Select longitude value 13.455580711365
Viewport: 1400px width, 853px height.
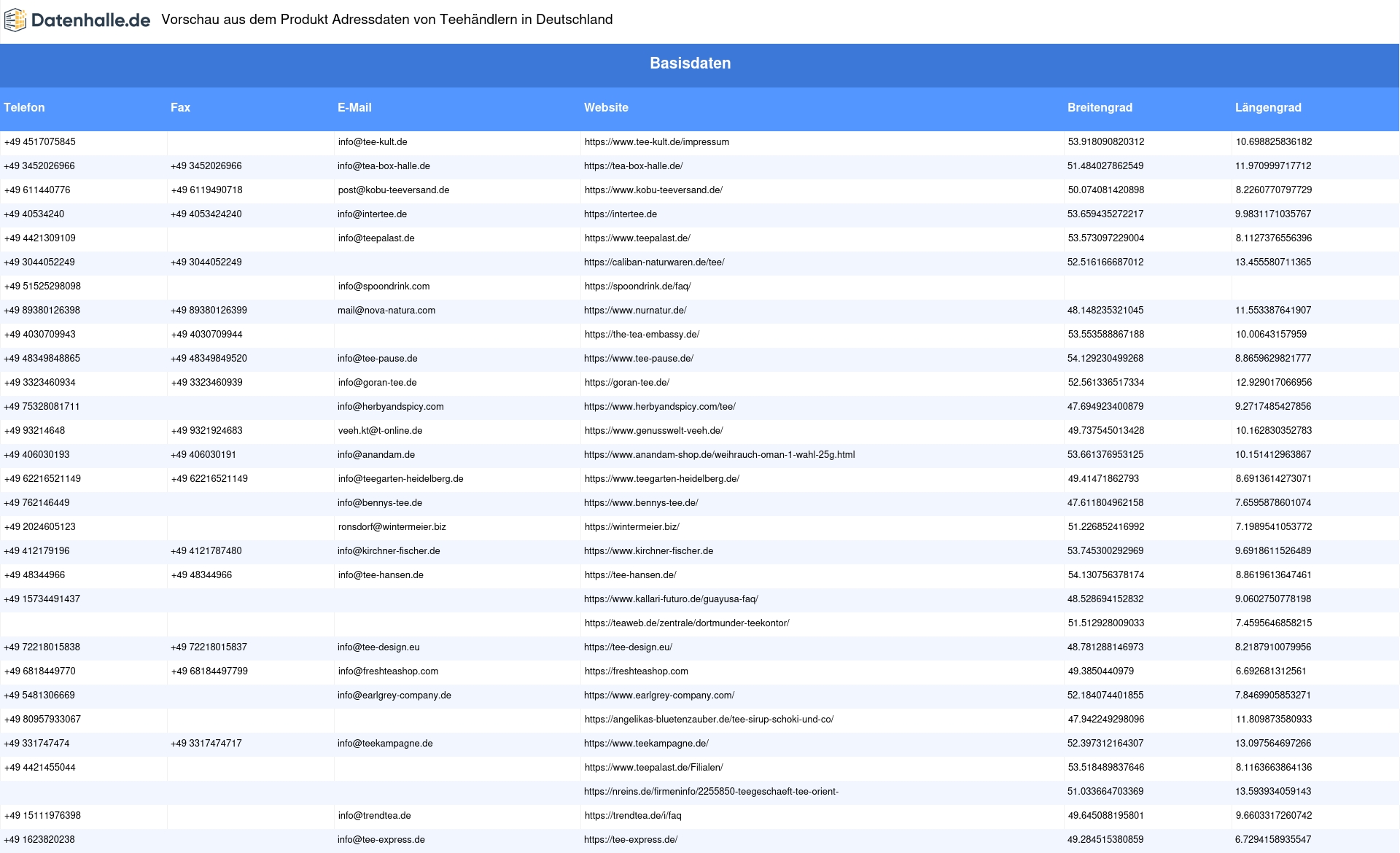tap(1273, 262)
